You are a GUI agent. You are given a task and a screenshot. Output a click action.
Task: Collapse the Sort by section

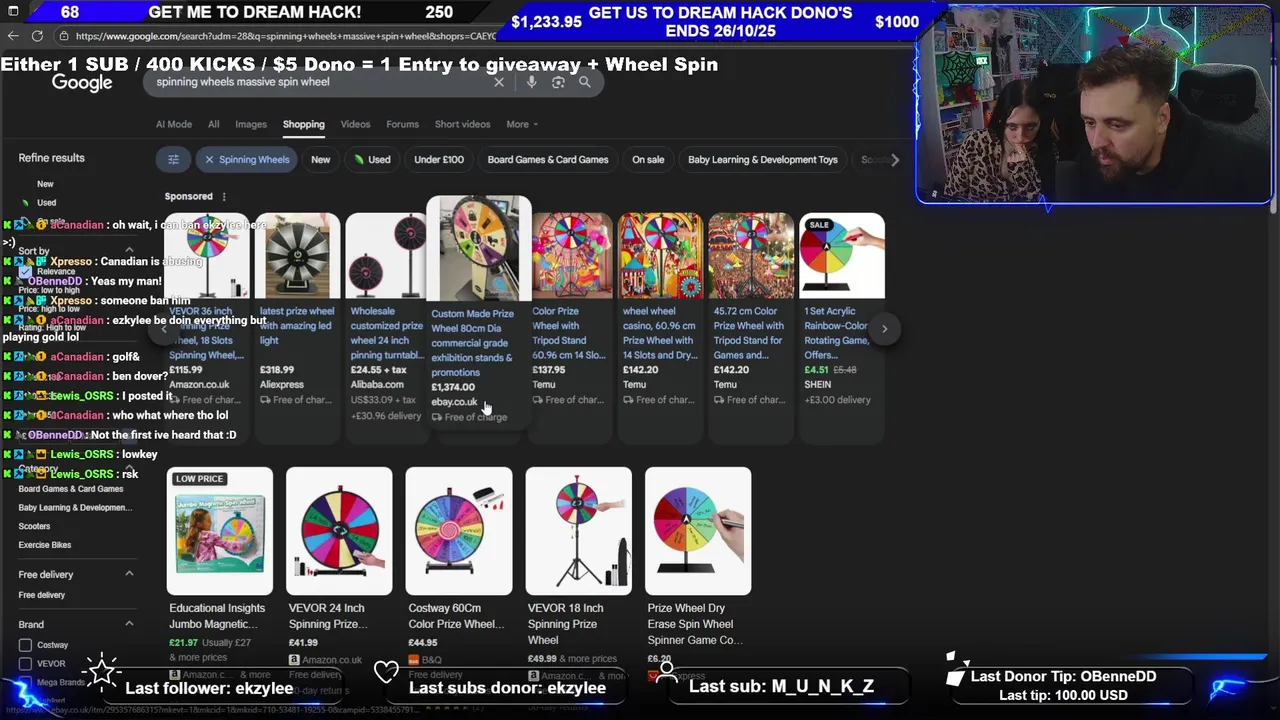129,250
